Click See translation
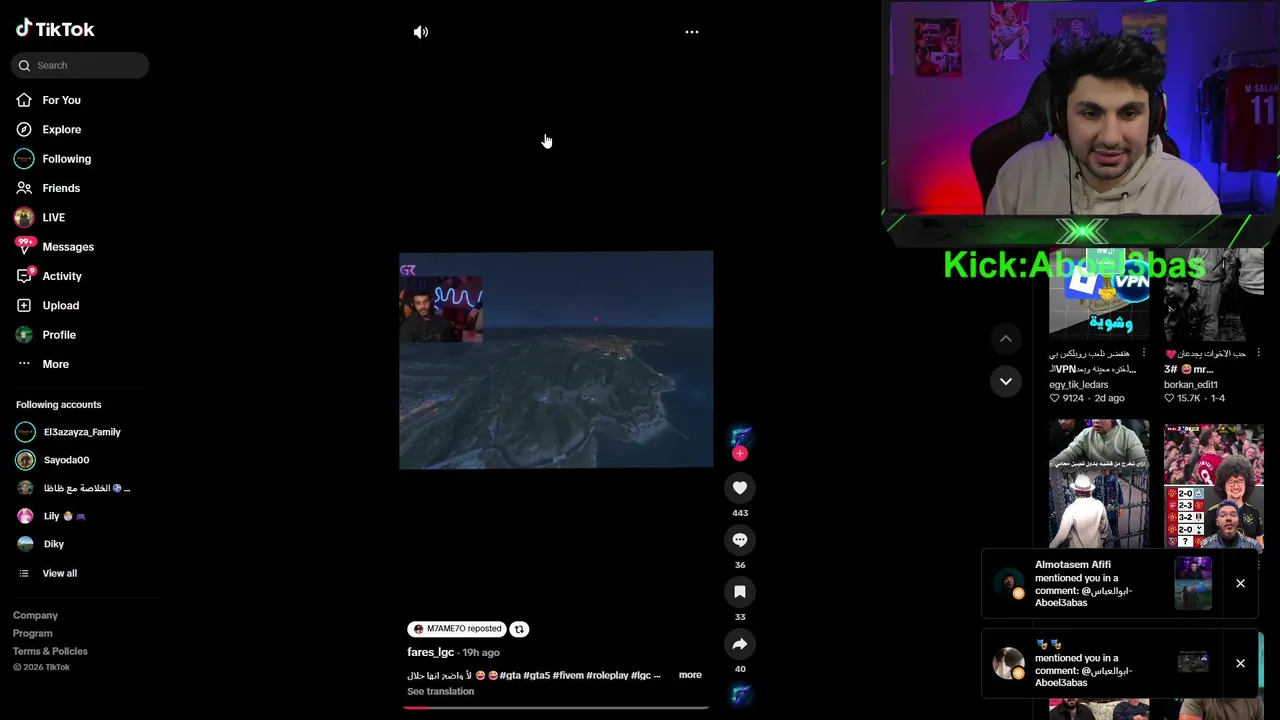1280x720 pixels. 440,691
